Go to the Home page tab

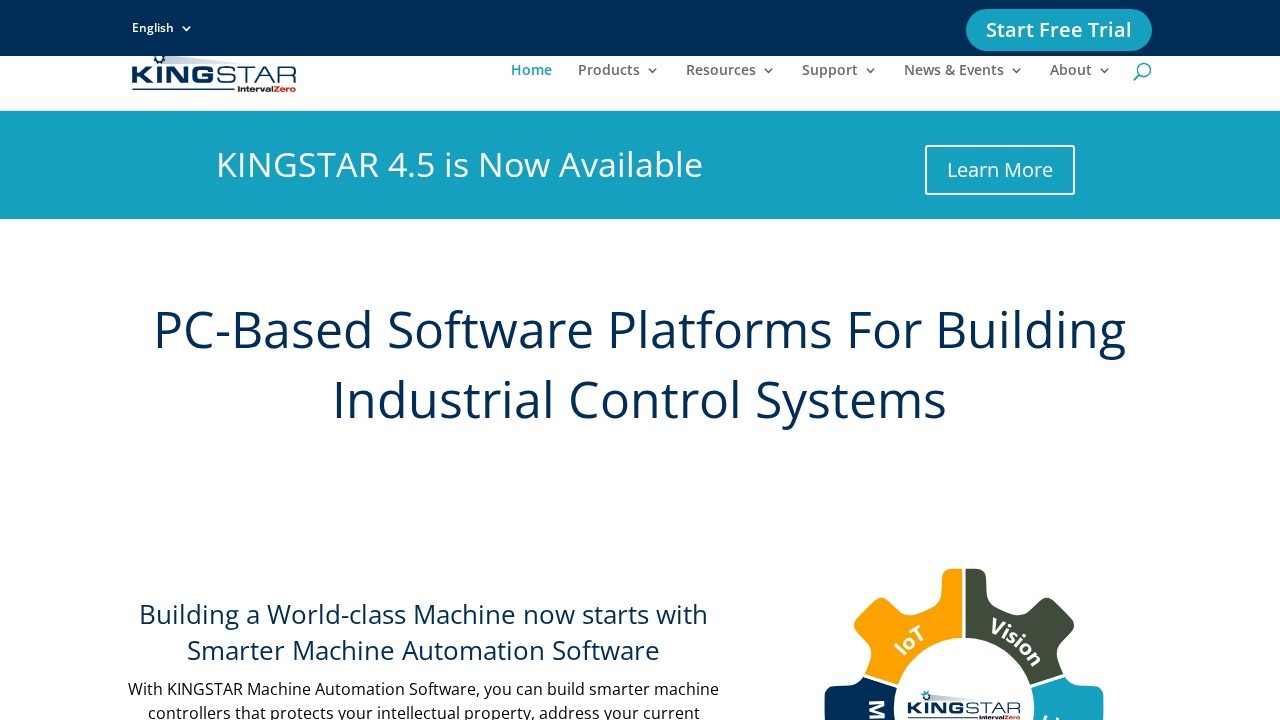coord(531,70)
